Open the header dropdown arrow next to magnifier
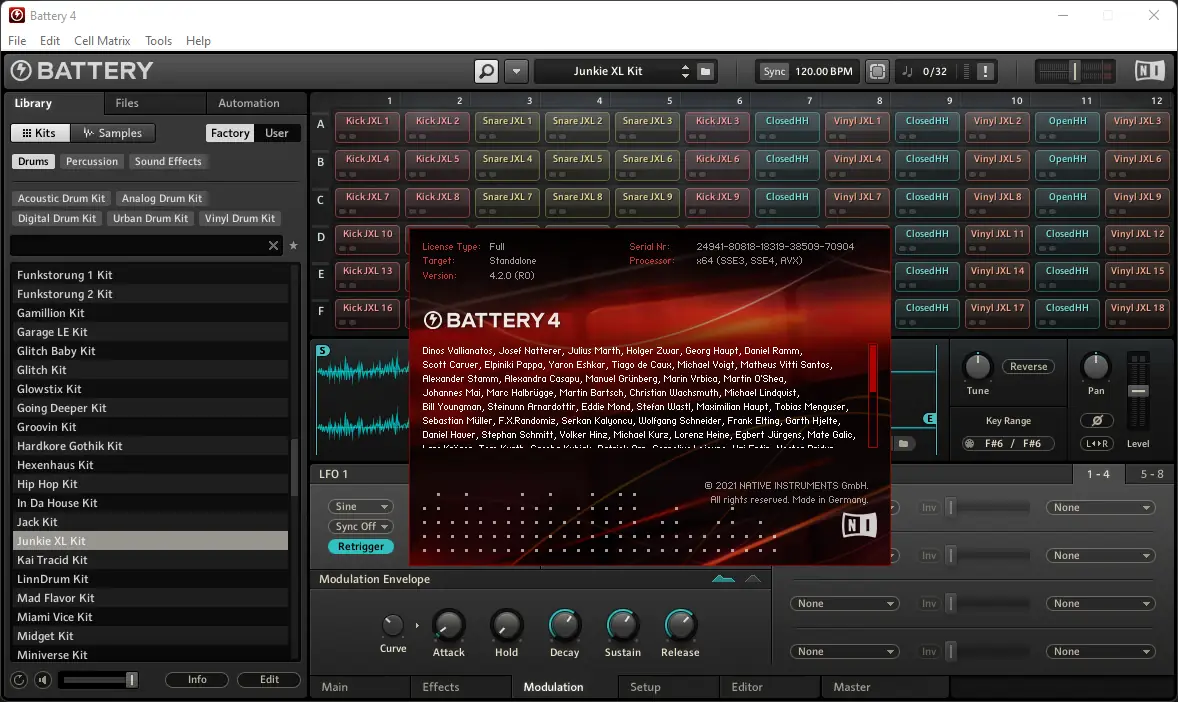 pos(516,71)
